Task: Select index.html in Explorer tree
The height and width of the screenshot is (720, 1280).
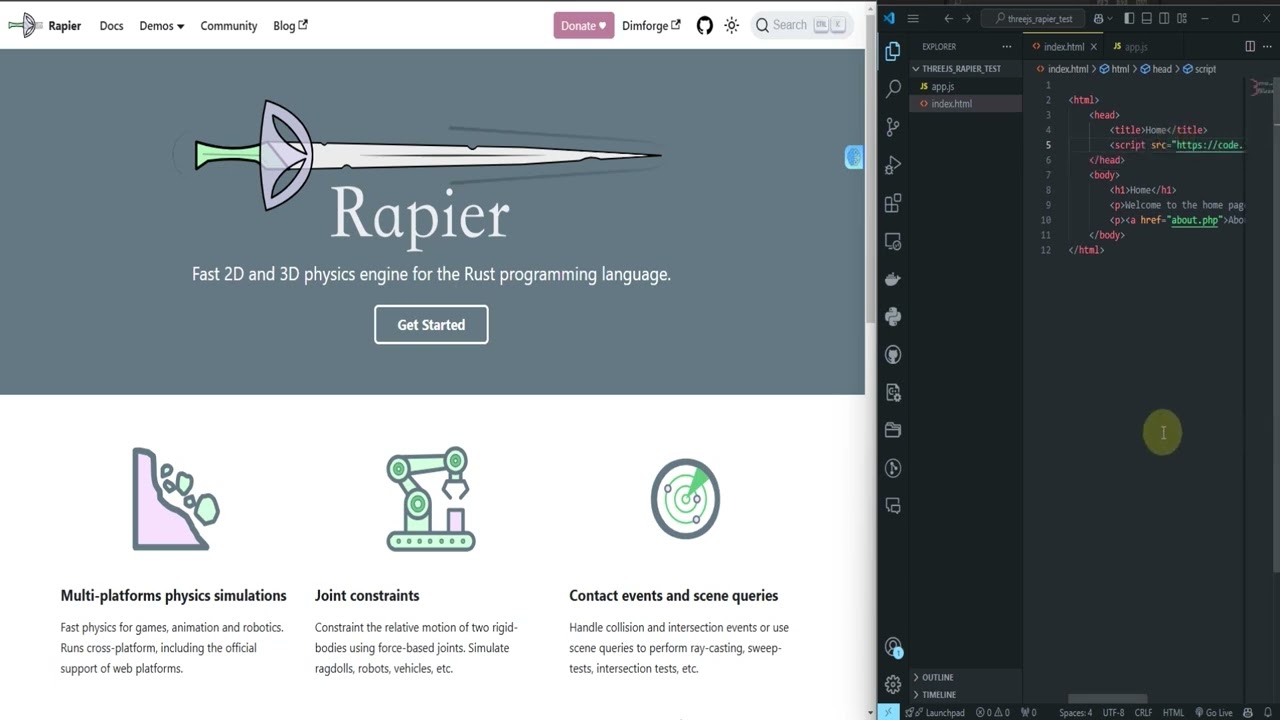Action: point(965,104)
